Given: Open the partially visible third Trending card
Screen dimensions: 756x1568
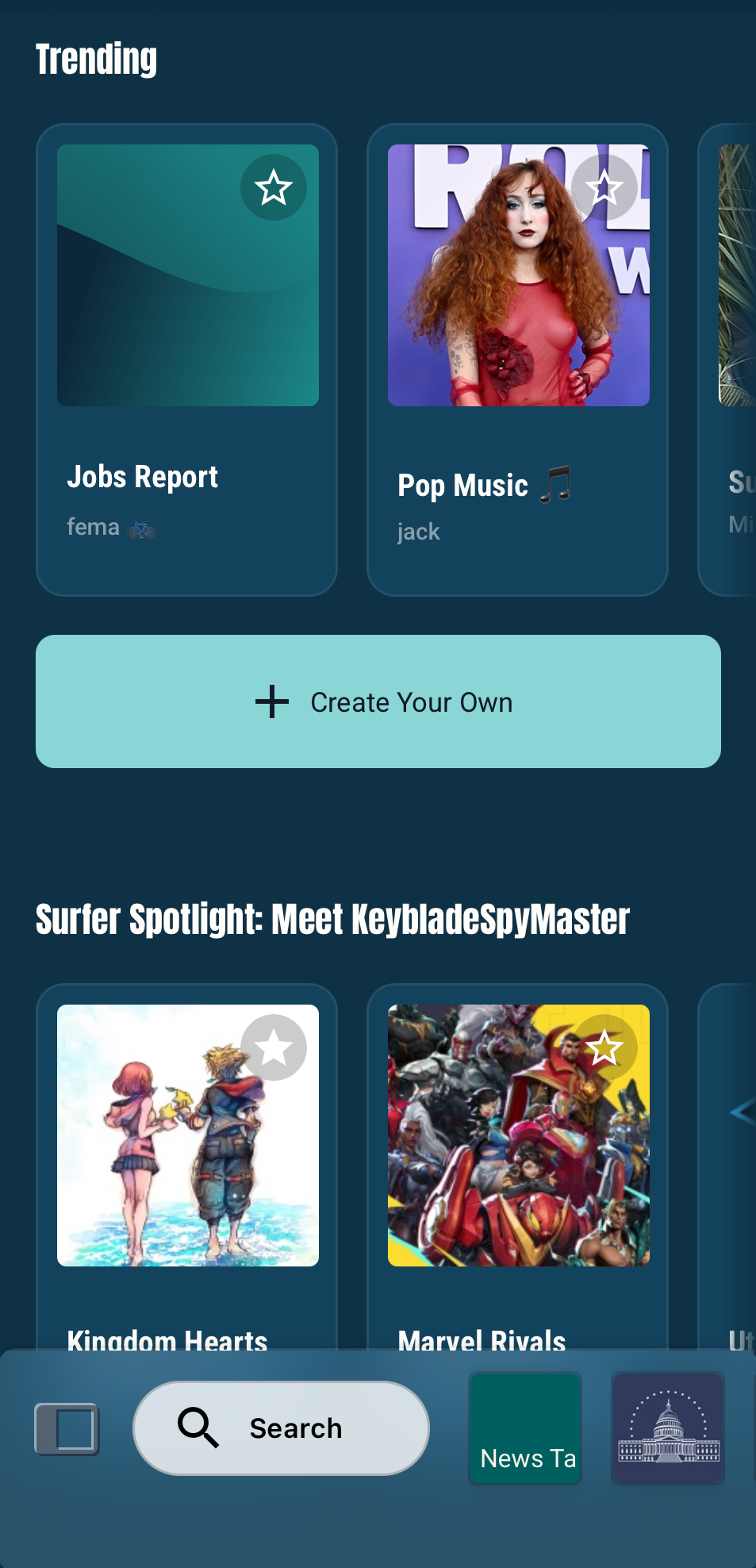Looking at the screenshot, I should point(727,359).
